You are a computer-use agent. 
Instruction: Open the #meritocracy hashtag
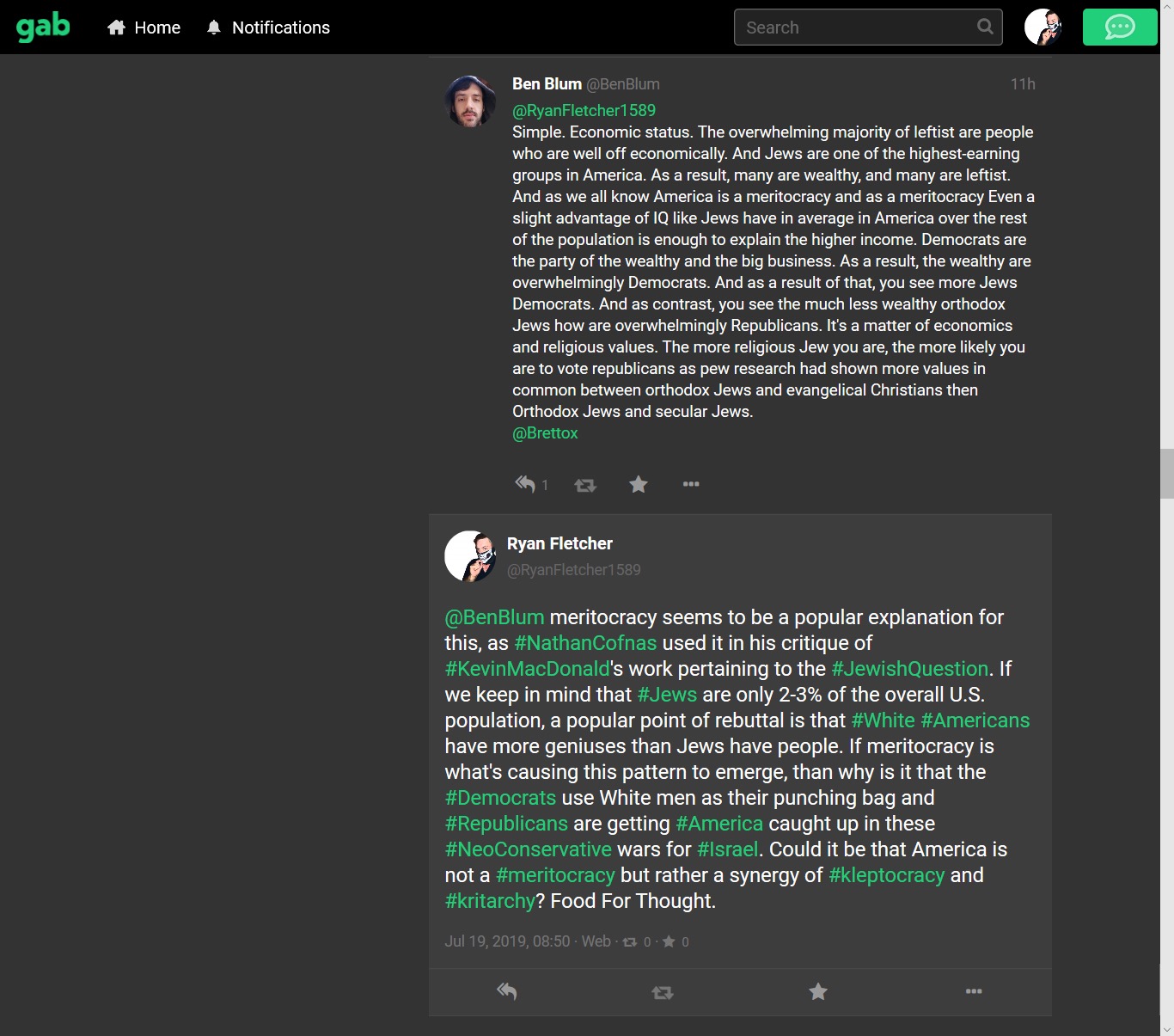(x=555, y=875)
